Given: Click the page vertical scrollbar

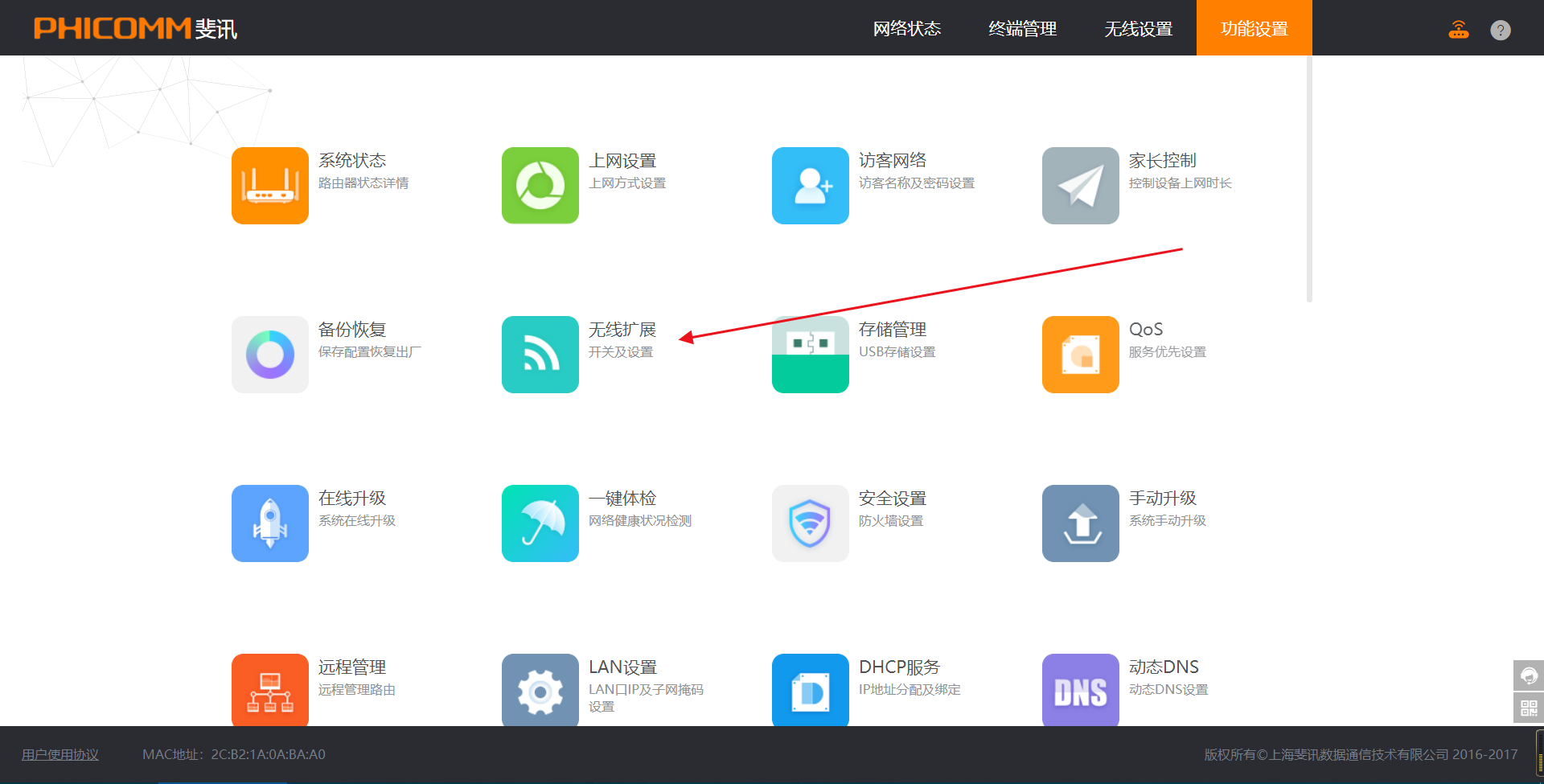Looking at the screenshot, I should [x=1309, y=177].
